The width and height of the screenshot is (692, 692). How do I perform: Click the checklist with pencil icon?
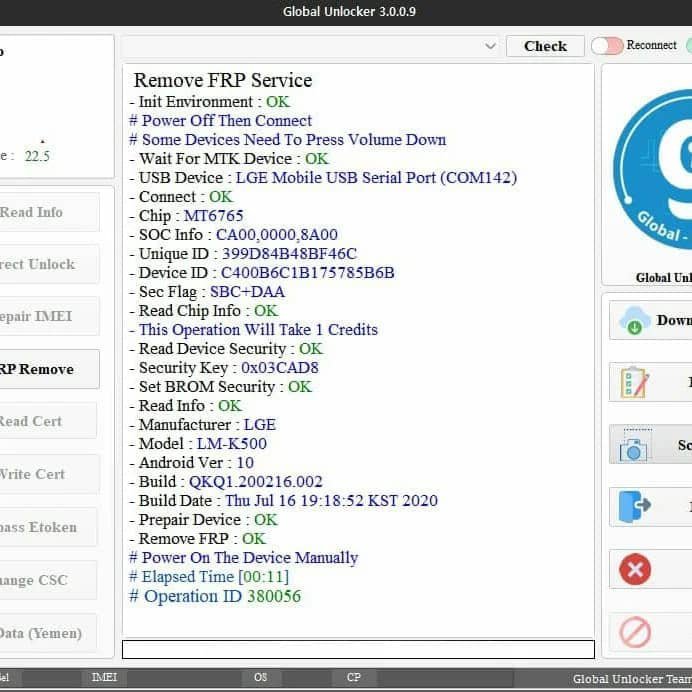634,382
